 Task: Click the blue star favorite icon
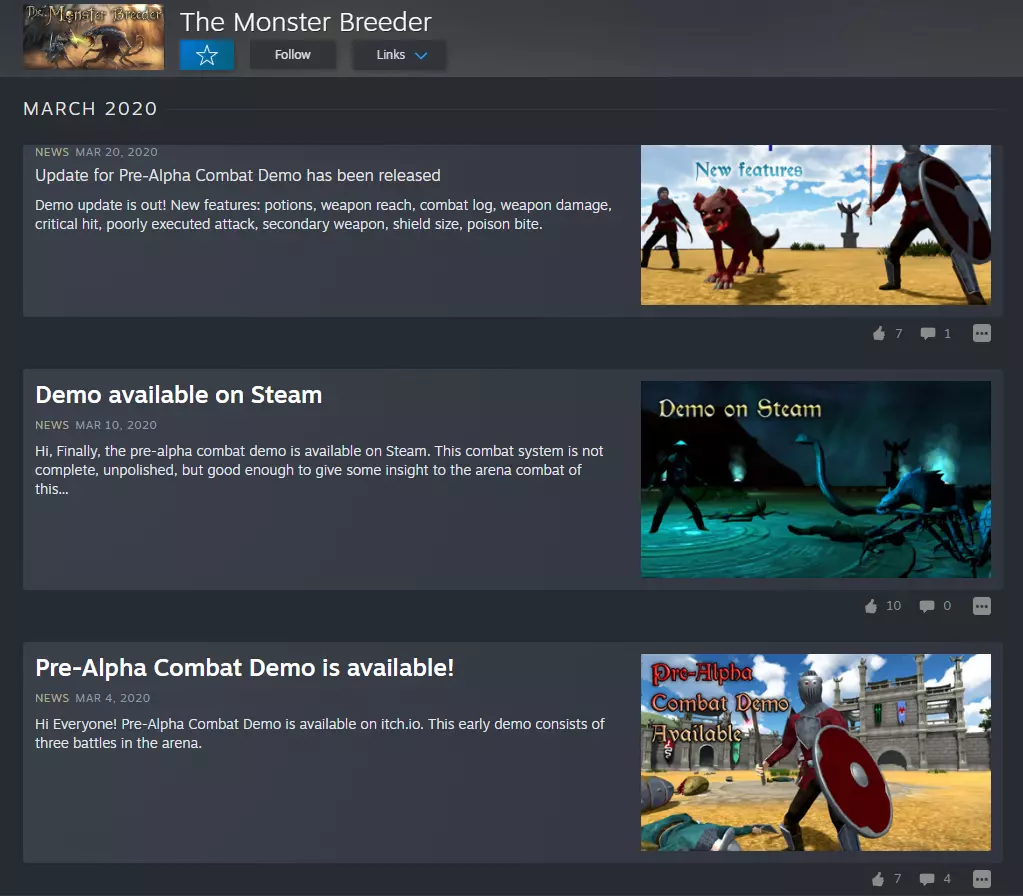point(207,55)
